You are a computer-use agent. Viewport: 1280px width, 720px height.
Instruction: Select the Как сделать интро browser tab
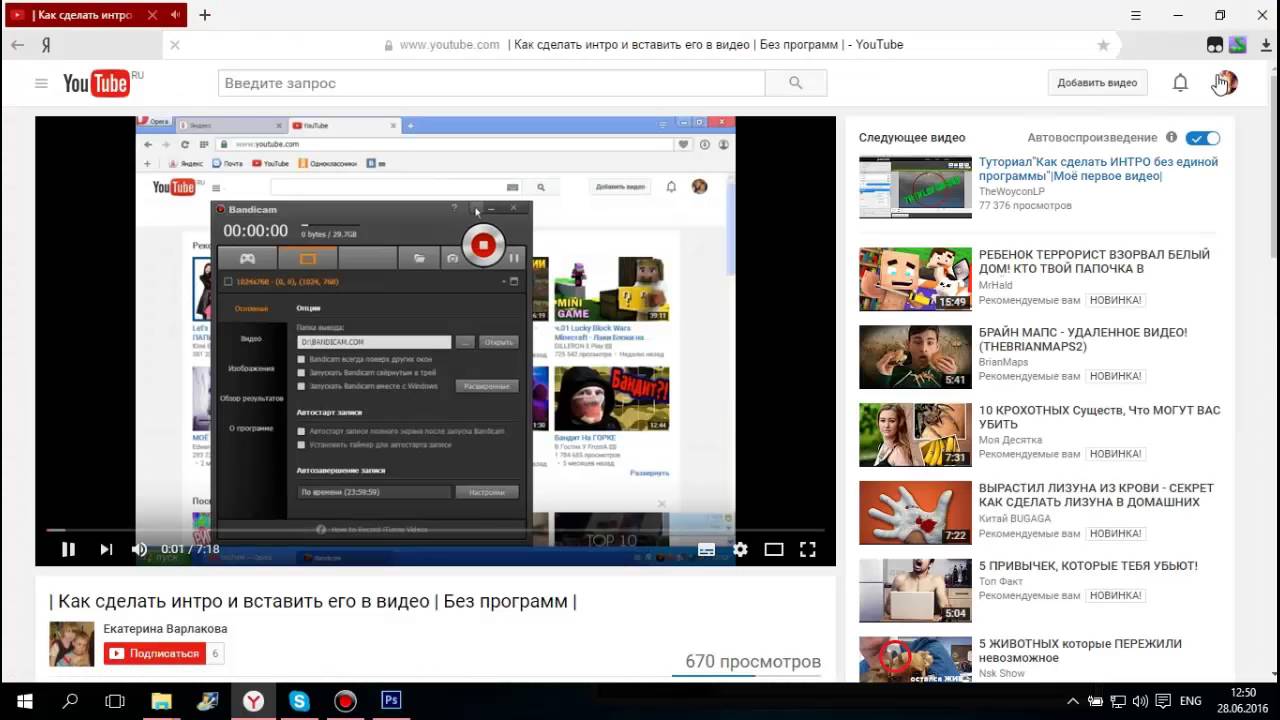point(82,15)
